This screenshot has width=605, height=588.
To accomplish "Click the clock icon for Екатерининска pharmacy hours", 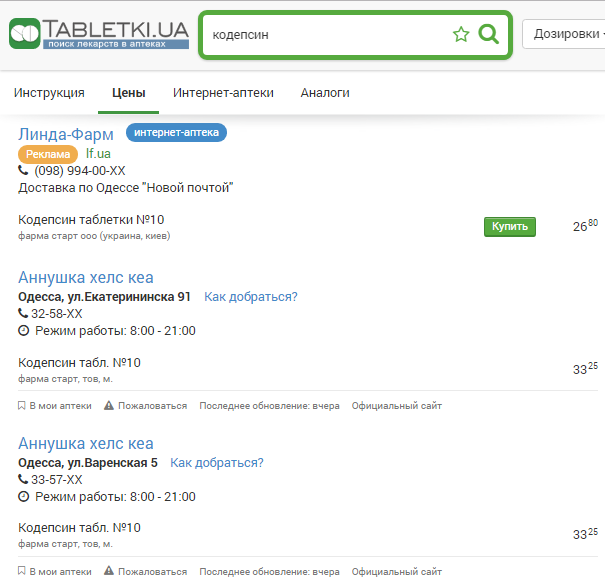I will click(x=24, y=331).
